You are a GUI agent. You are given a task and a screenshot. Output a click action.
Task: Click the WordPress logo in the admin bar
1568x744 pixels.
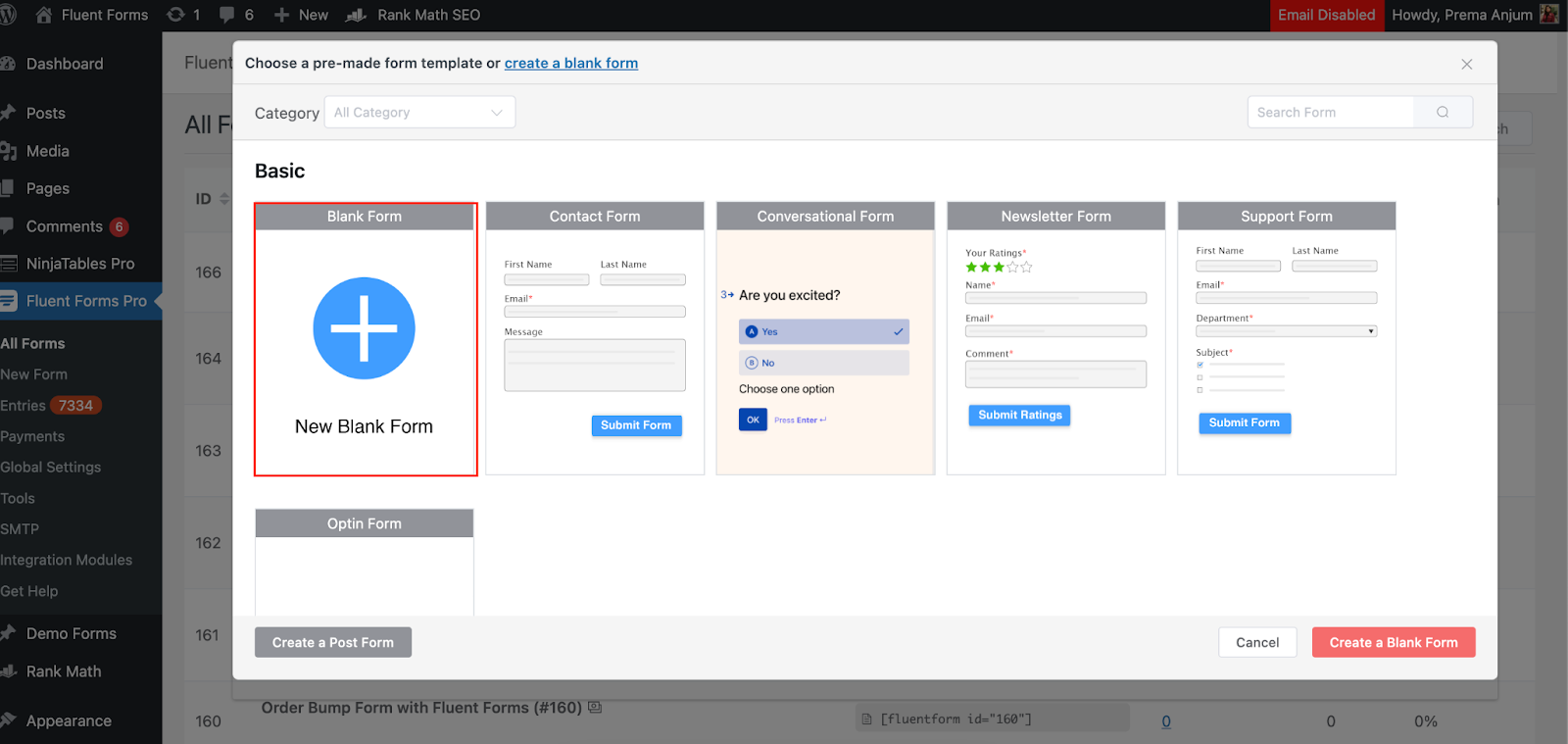click(8, 15)
